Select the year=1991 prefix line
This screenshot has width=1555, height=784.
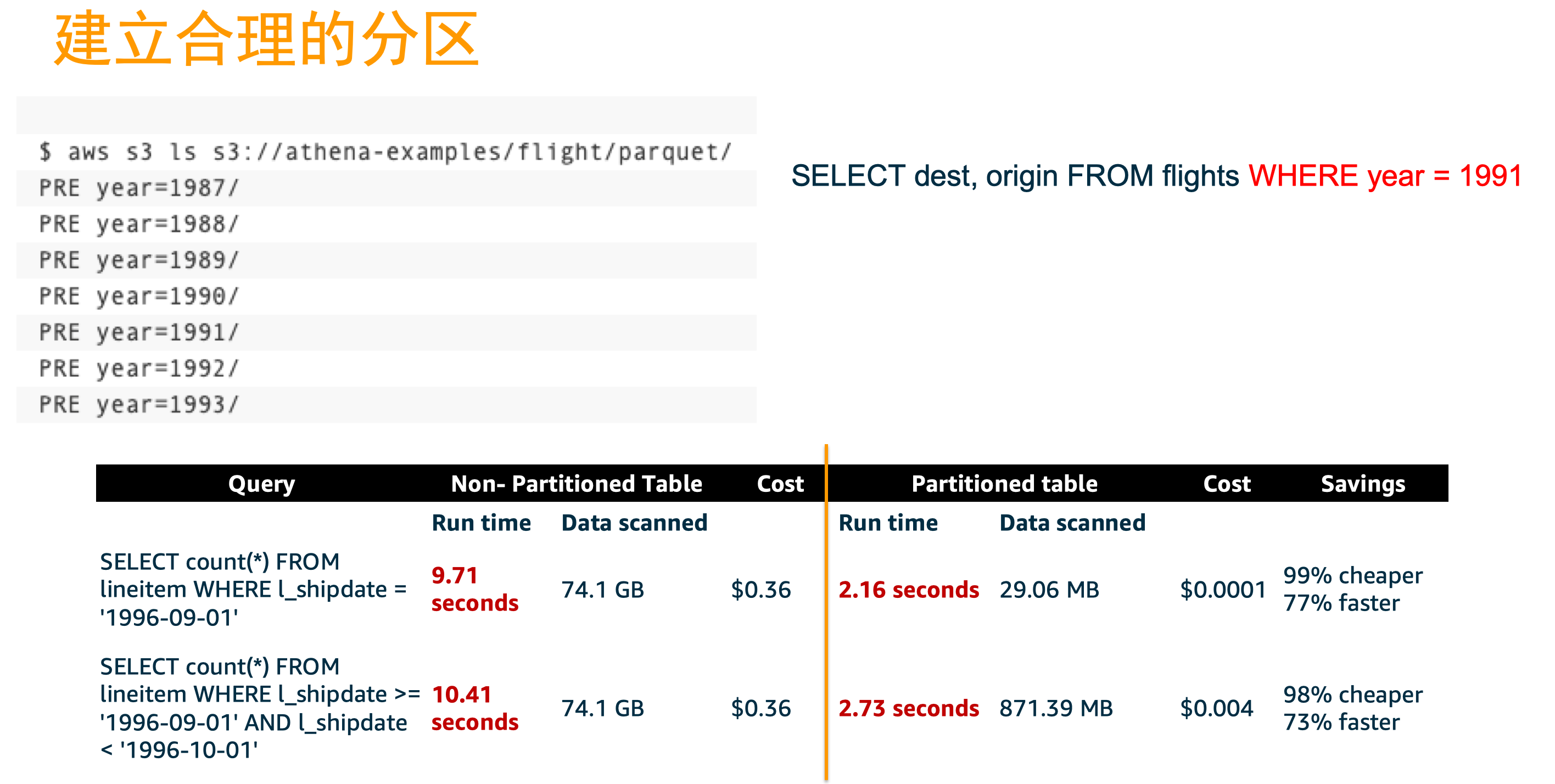[139, 333]
